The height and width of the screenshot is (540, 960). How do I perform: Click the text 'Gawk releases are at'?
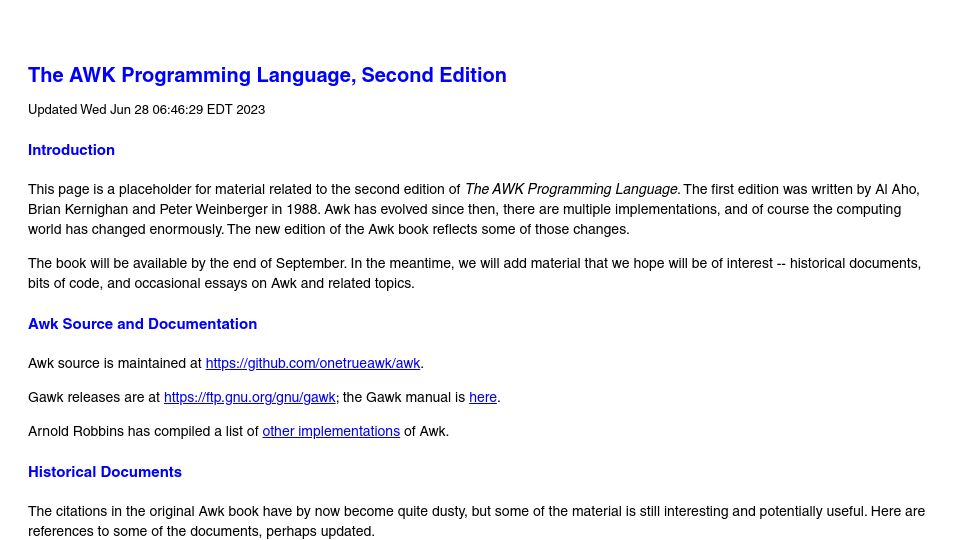(94, 397)
